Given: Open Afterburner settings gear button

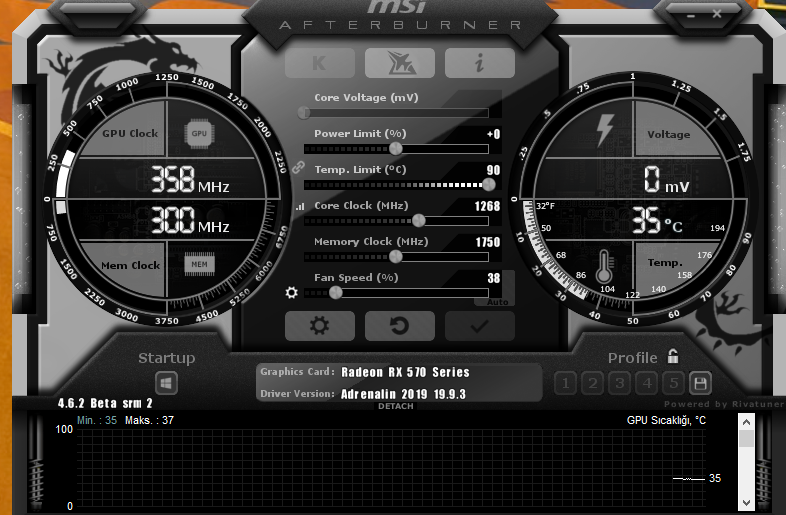Looking at the screenshot, I should pos(319,326).
